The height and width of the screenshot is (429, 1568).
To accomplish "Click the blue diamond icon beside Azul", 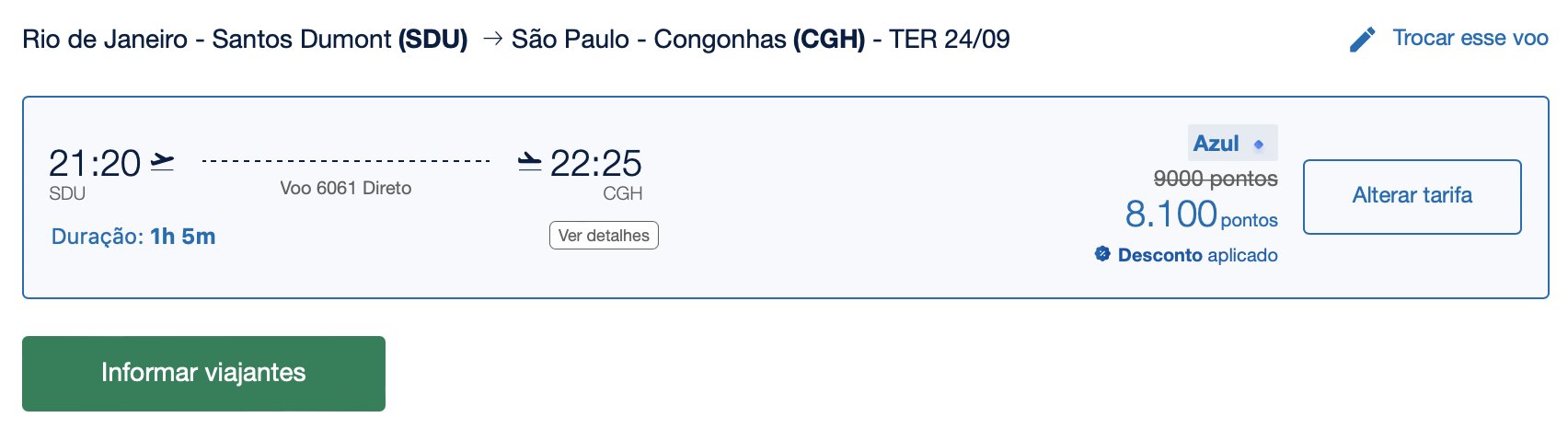I will [x=1259, y=145].
